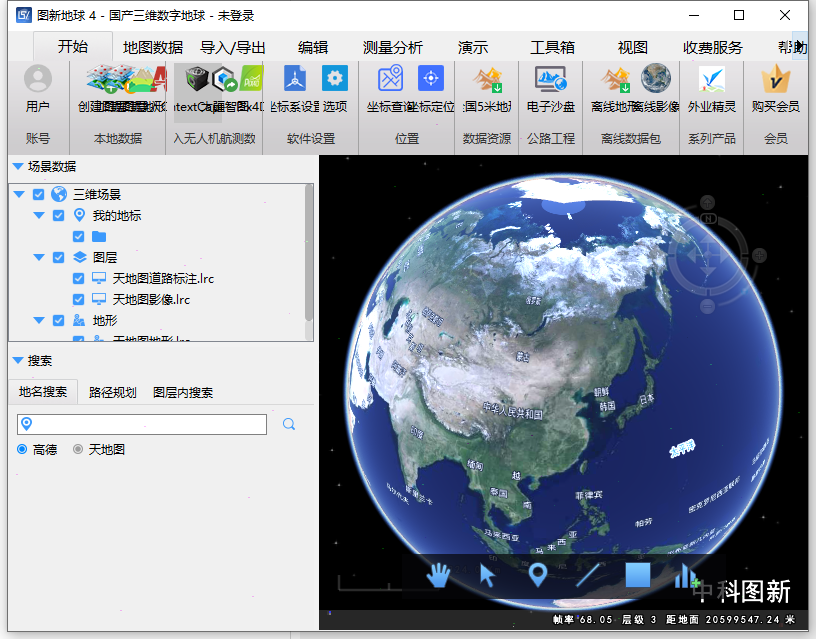Switch to the 地名搜索 tab

coord(43,392)
